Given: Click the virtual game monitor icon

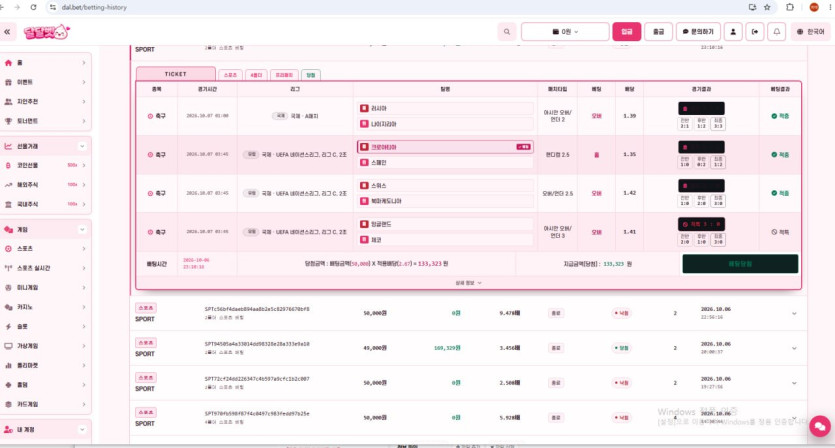Looking at the screenshot, I should [8, 346].
